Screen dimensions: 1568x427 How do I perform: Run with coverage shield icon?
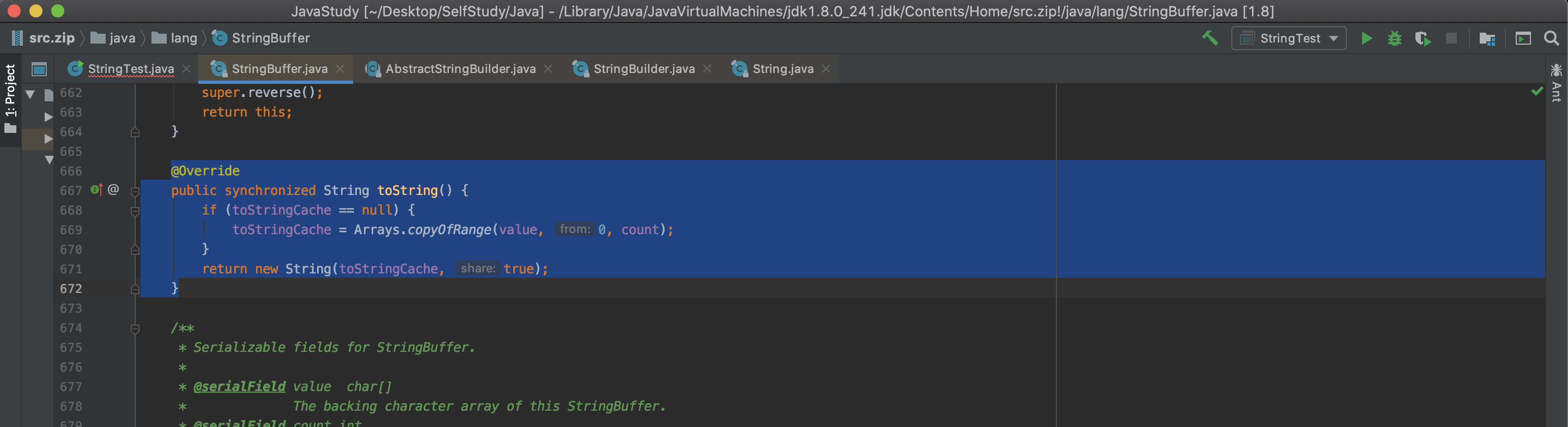coord(1423,38)
